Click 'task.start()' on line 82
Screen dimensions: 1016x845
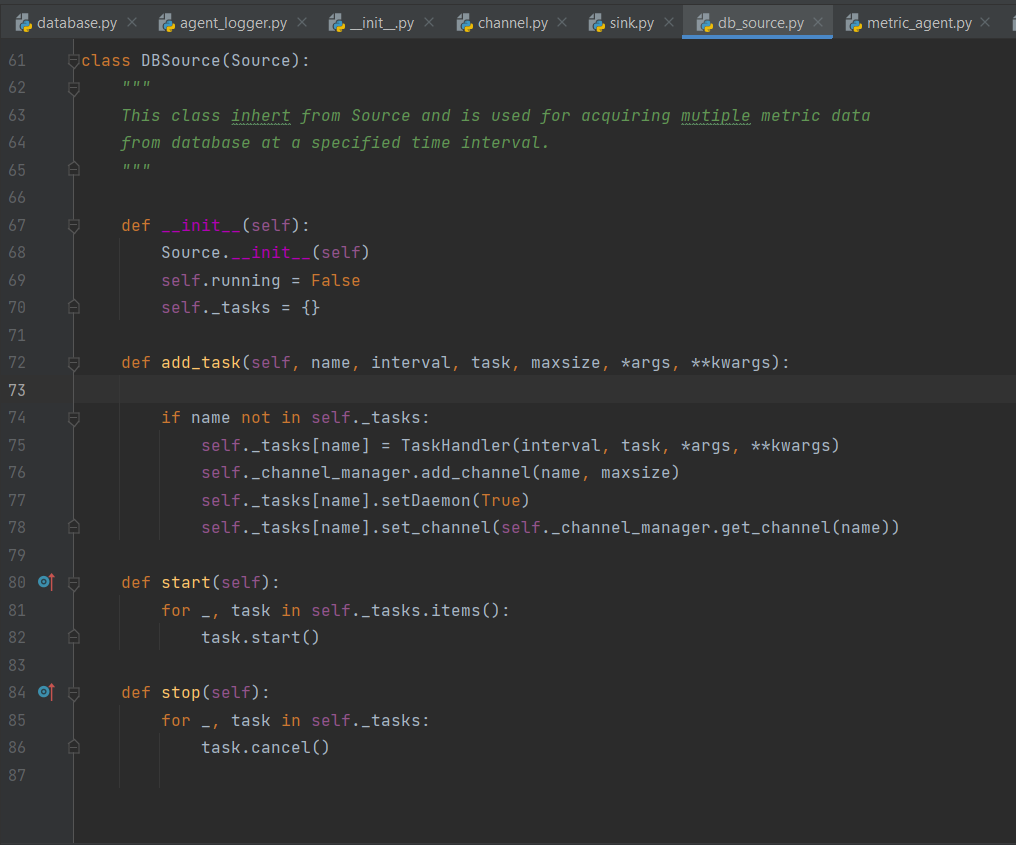[260, 638]
